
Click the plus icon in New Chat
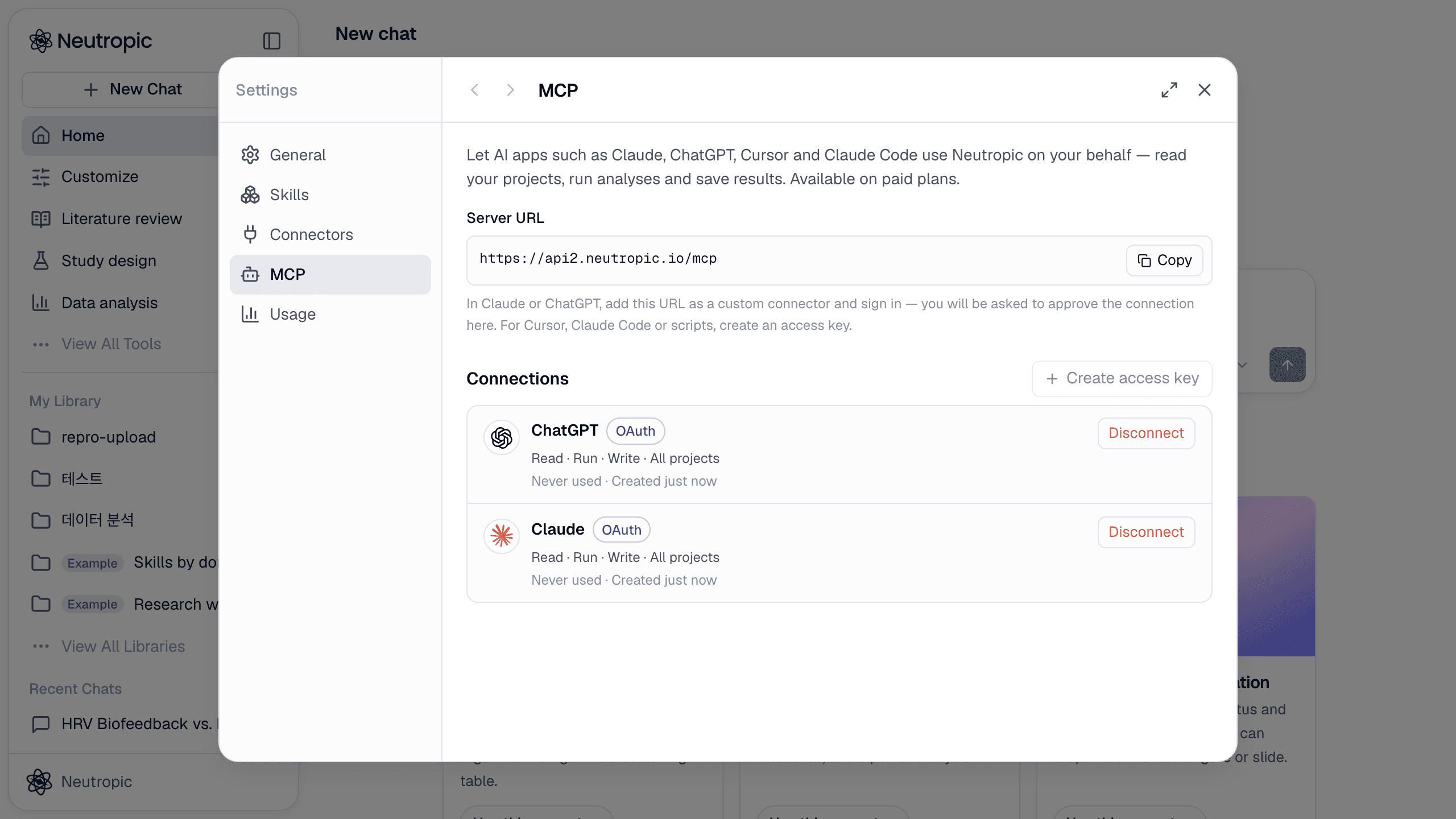(x=91, y=90)
